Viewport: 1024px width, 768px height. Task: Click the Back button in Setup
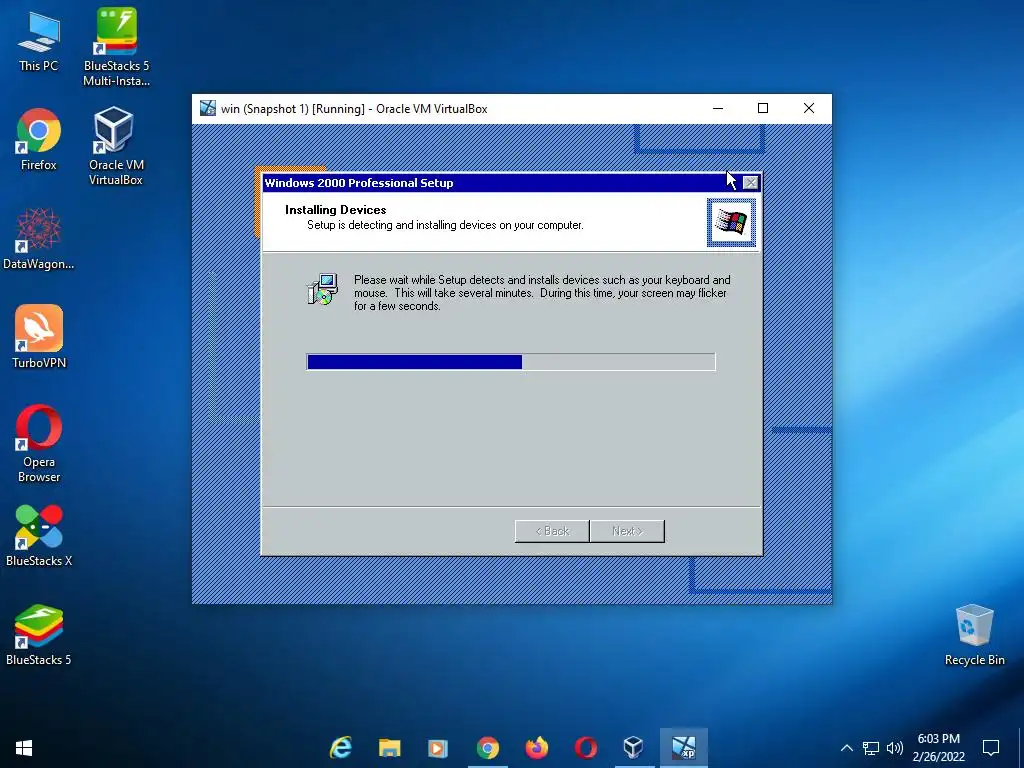[x=552, y=531]
